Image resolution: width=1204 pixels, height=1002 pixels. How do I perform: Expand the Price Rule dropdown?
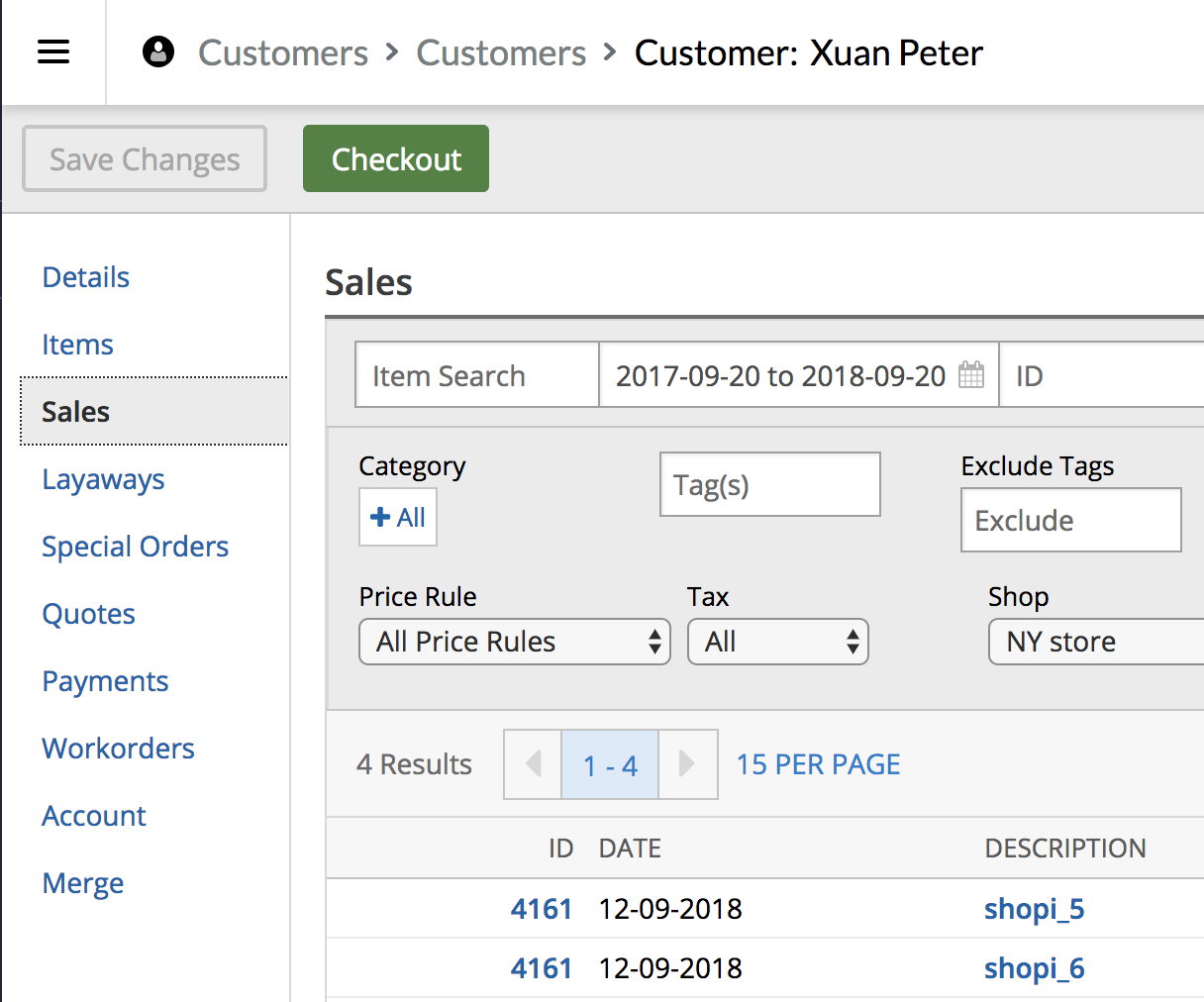tap(514, 642)
